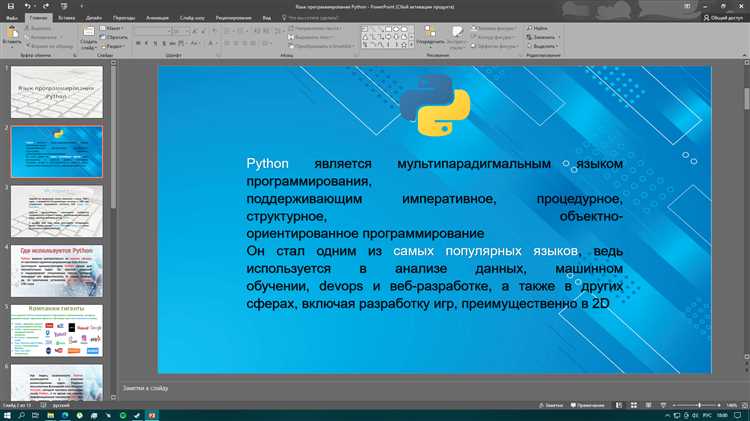Switch to Reading view icon
This screenshot has height=421, width=750.
(648, 405)
